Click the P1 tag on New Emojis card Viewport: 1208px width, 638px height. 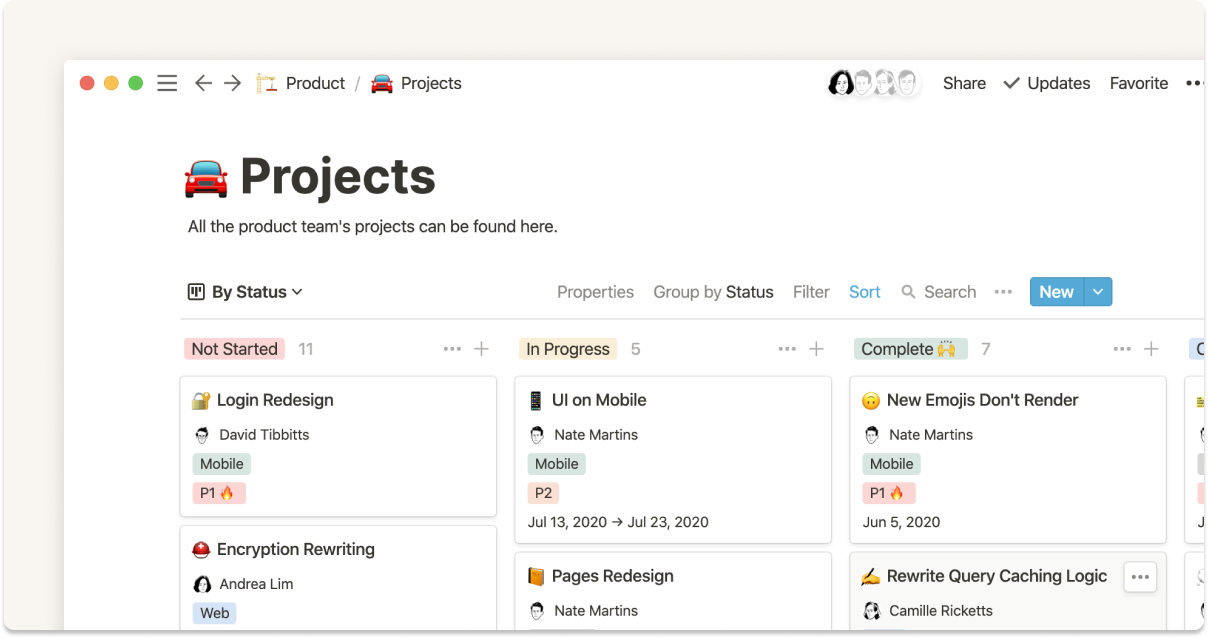[x=889, y=493]
